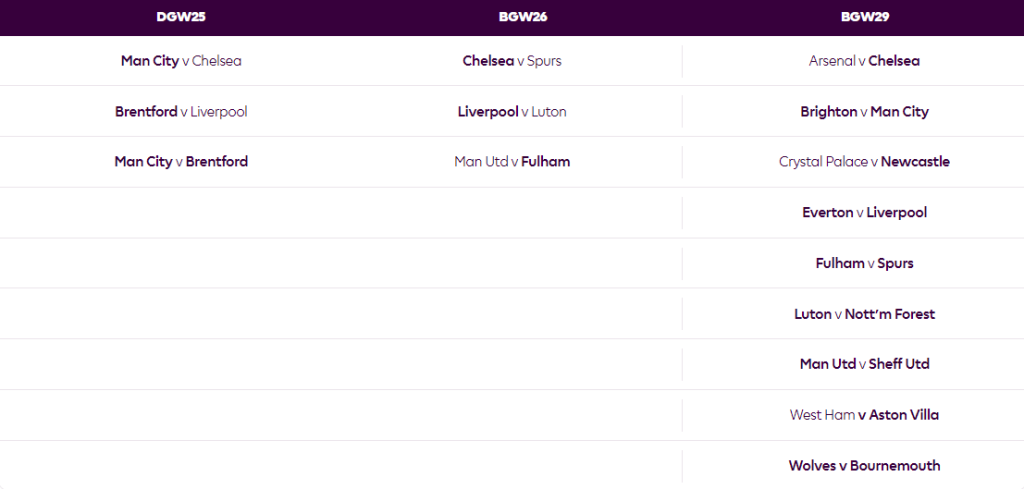This screenshot has width=1024, height=489.
Task: Select Man City v Chelsea fixture
Action: [181, 61]
